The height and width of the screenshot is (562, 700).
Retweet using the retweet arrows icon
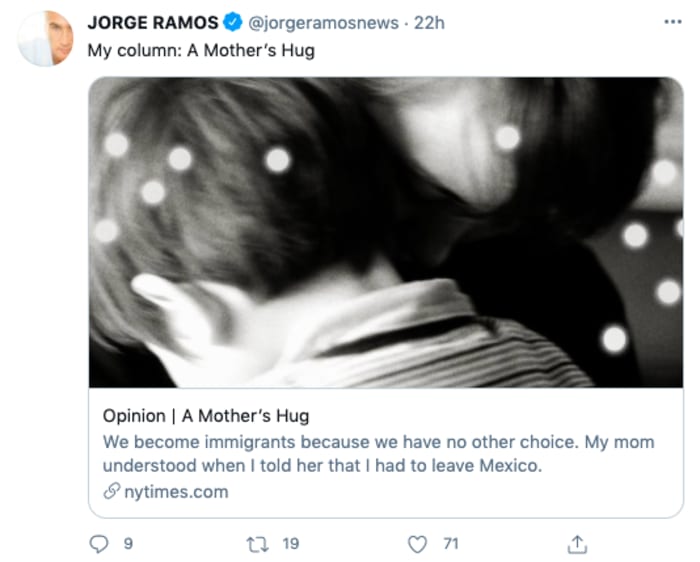257,544
